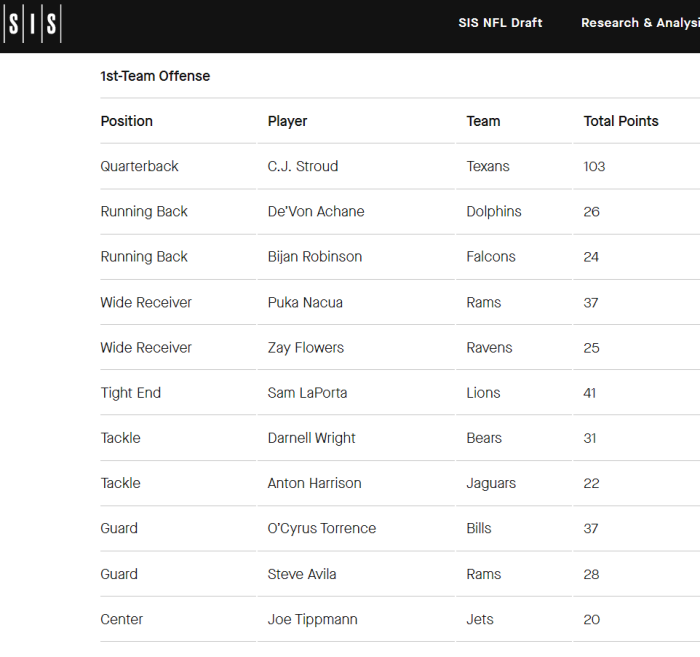Click on Puka Nacua's name
The height and width of the screenshot is (657, 700).
click(305, 302)
